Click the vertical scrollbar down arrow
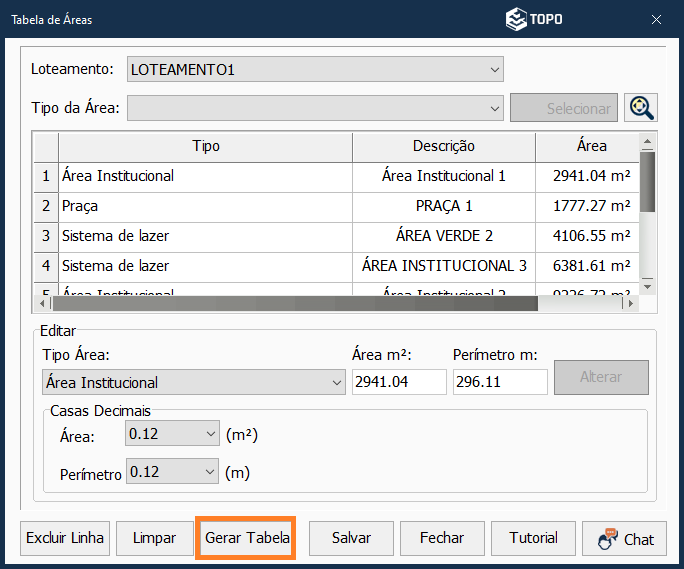This screenshot has width=684, height=569. pyautogui.click(x=647, y=286)
